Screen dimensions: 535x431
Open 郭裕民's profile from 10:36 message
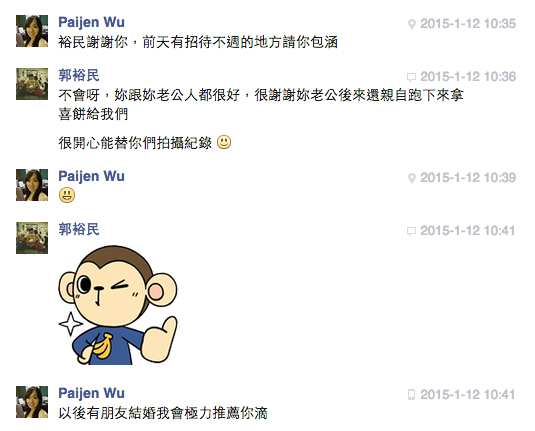(x=79, y=75)
